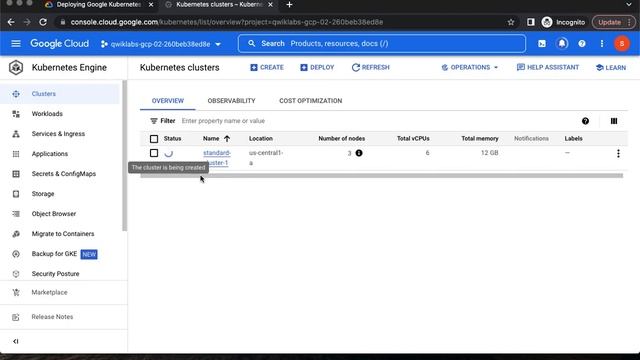Click the Secrets & ConfigMaps icon
This screenshot has width=640, height=360.
point(16,174)
